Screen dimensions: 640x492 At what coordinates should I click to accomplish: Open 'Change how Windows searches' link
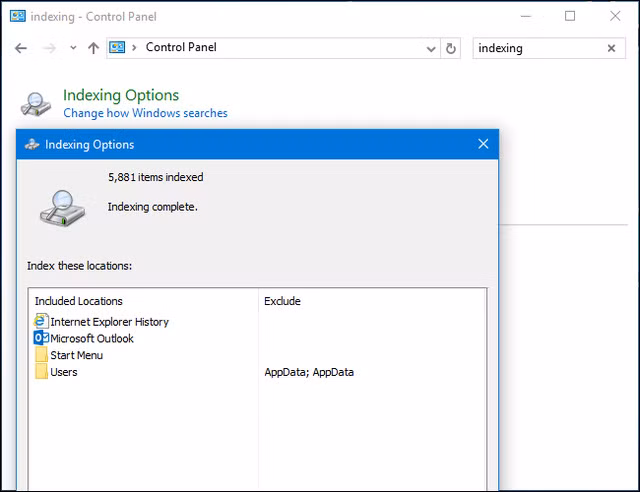click(145, 113)
